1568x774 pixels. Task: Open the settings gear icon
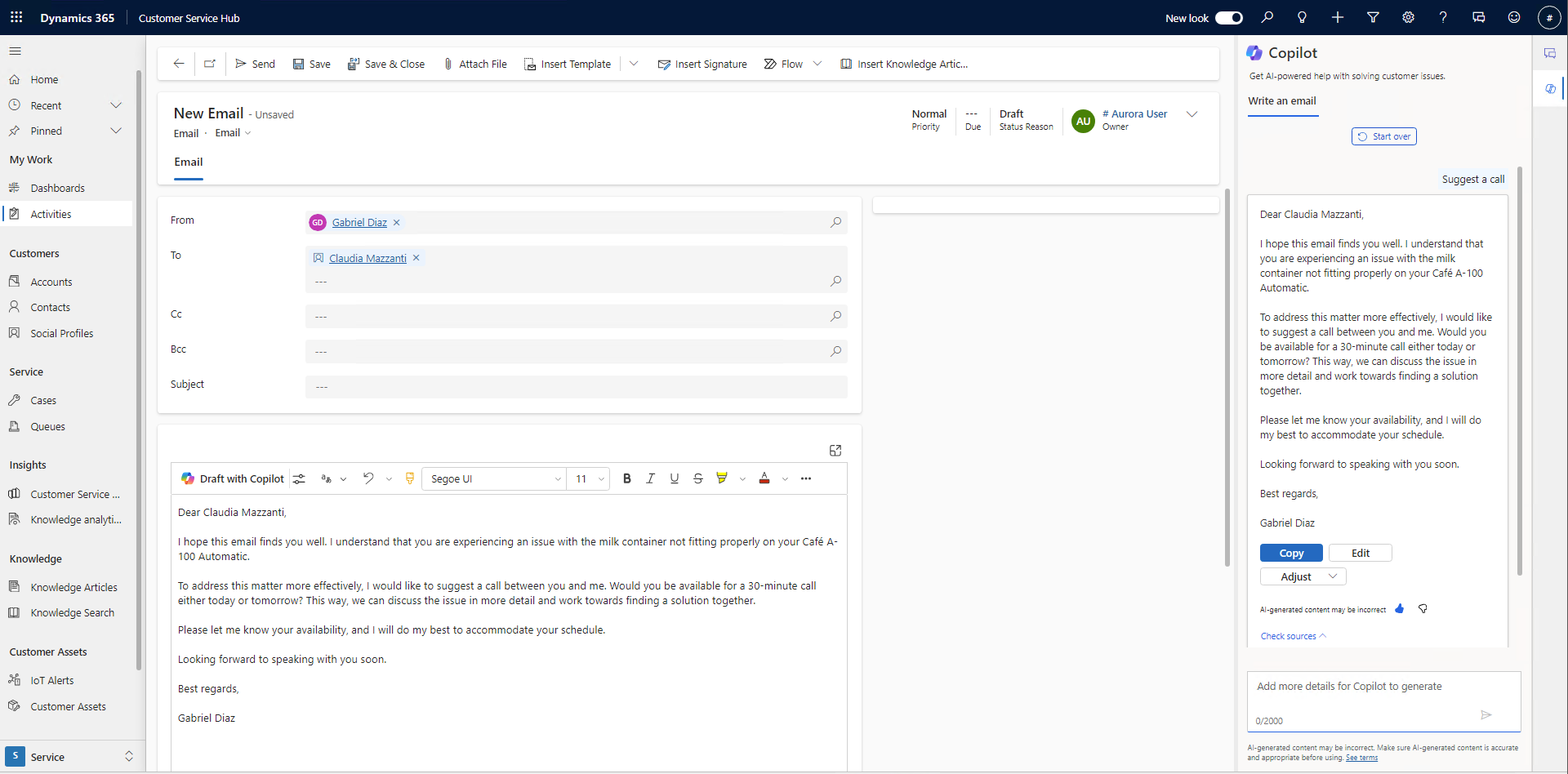1408,17
